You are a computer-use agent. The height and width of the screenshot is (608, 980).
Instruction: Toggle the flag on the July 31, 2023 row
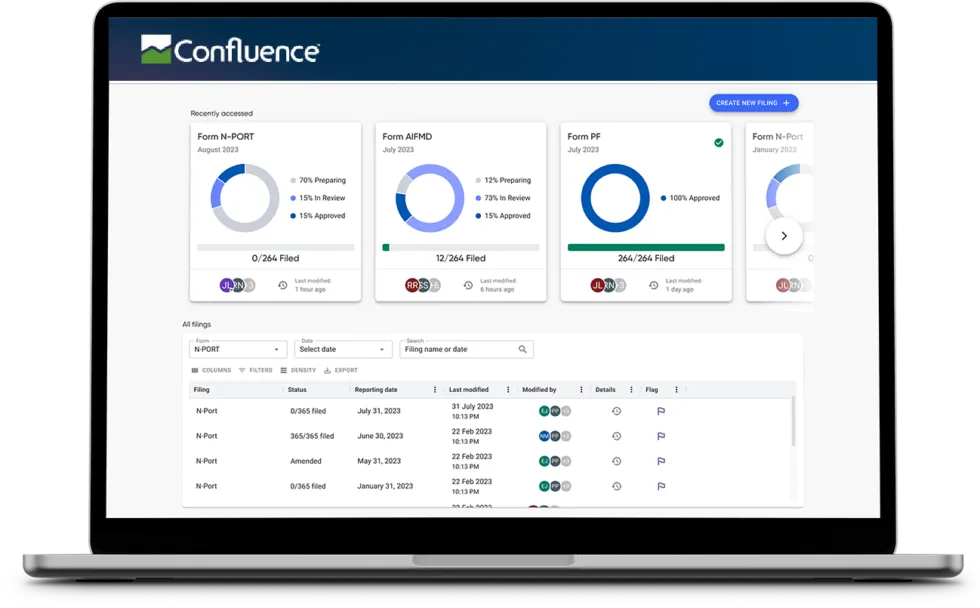click(661, 411)
